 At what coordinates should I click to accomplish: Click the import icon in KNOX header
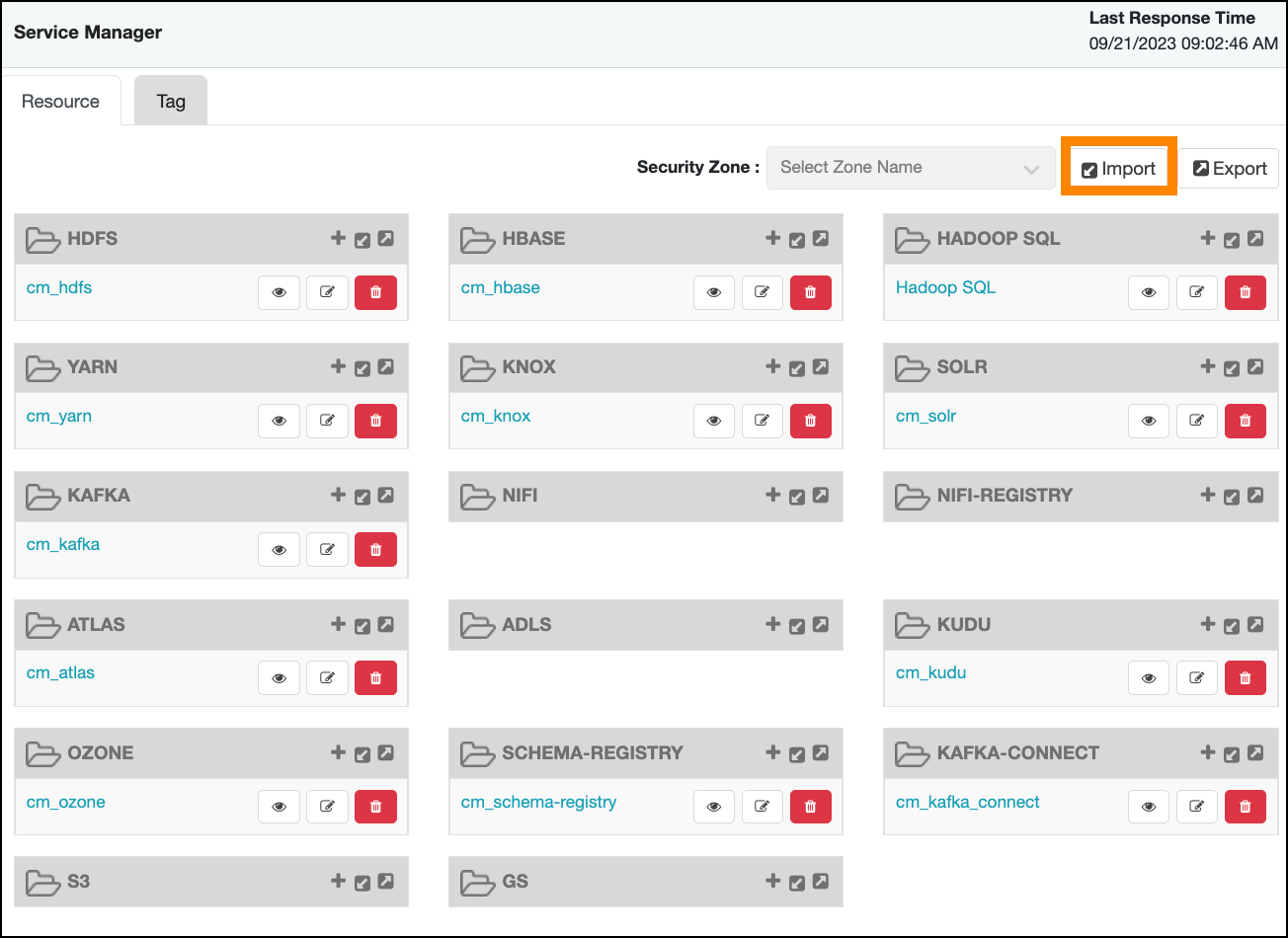[x=797, y=367]
